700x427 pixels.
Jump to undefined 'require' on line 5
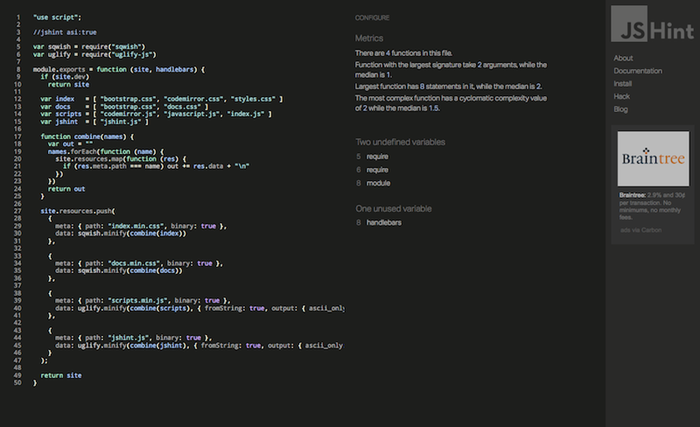pos(380,157)
